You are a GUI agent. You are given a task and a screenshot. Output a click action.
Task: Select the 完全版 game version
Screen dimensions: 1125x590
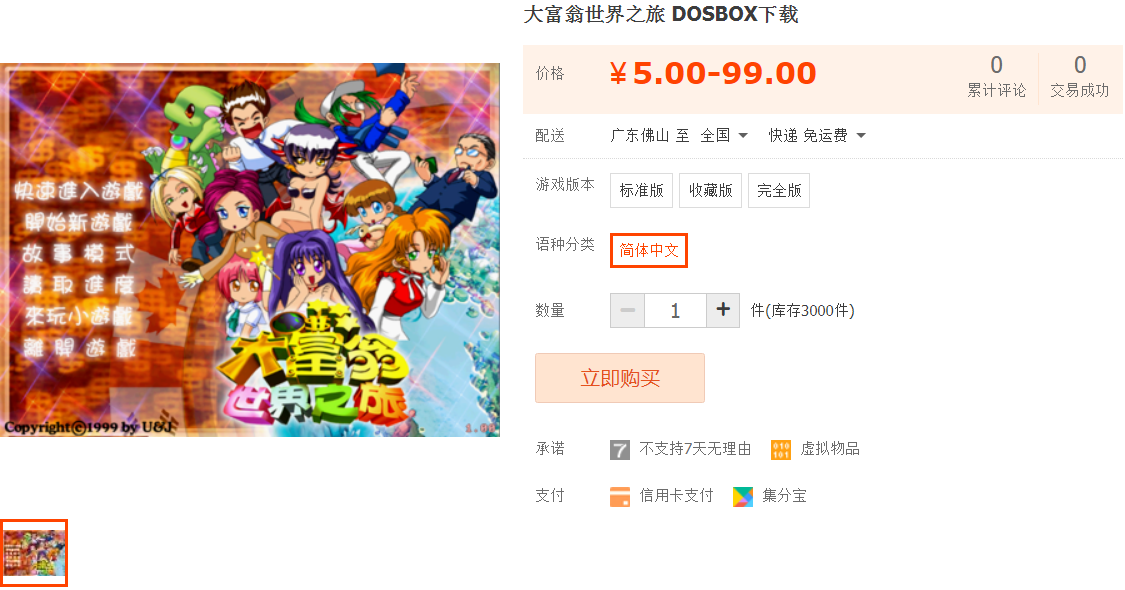[778, 190]
